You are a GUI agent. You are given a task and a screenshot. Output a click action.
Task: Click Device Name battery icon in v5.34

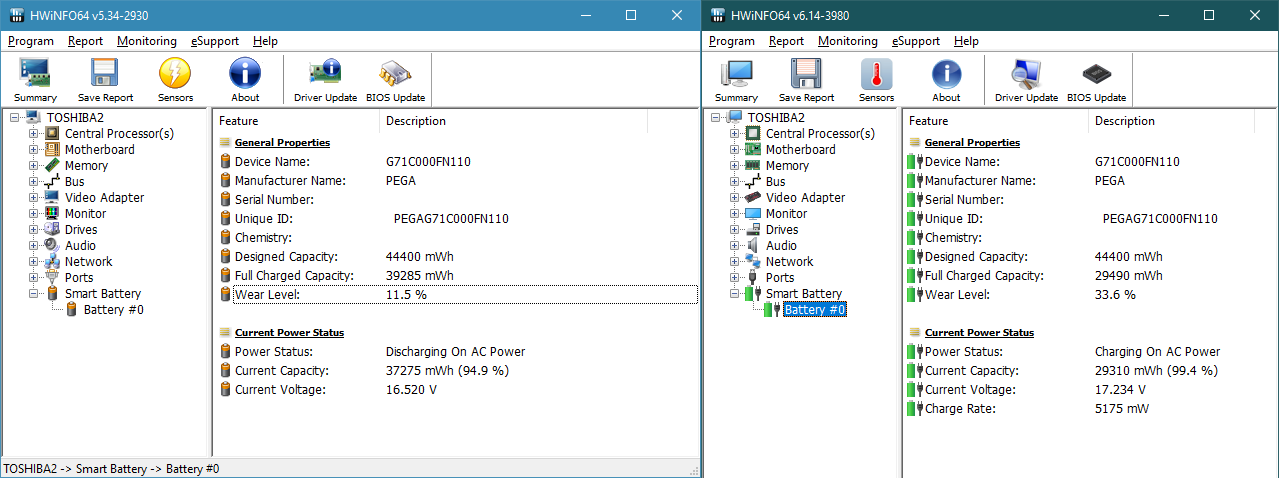pyautogui.click(x=226, y=162)
